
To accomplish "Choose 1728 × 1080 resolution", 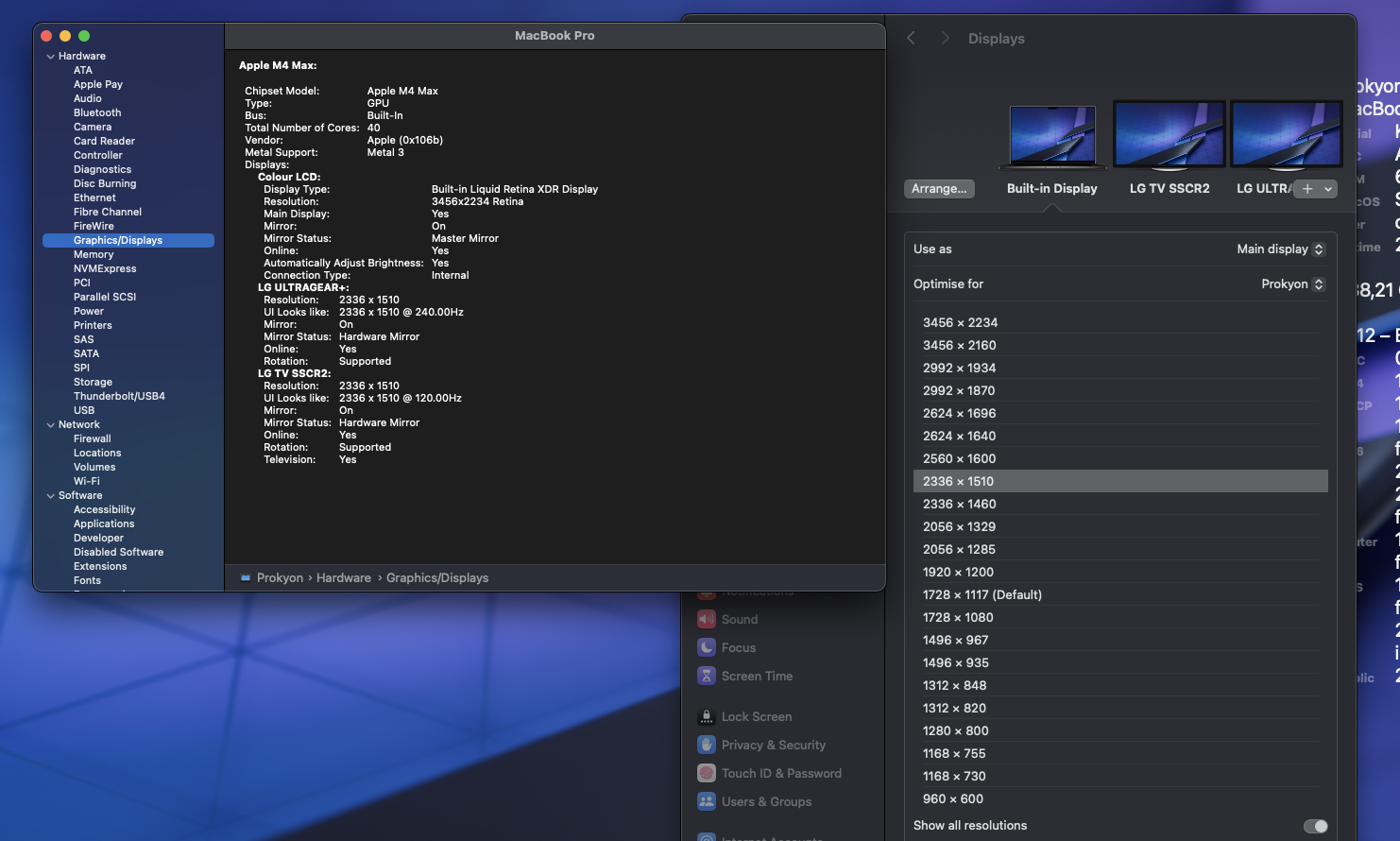I will point(1120,617).
